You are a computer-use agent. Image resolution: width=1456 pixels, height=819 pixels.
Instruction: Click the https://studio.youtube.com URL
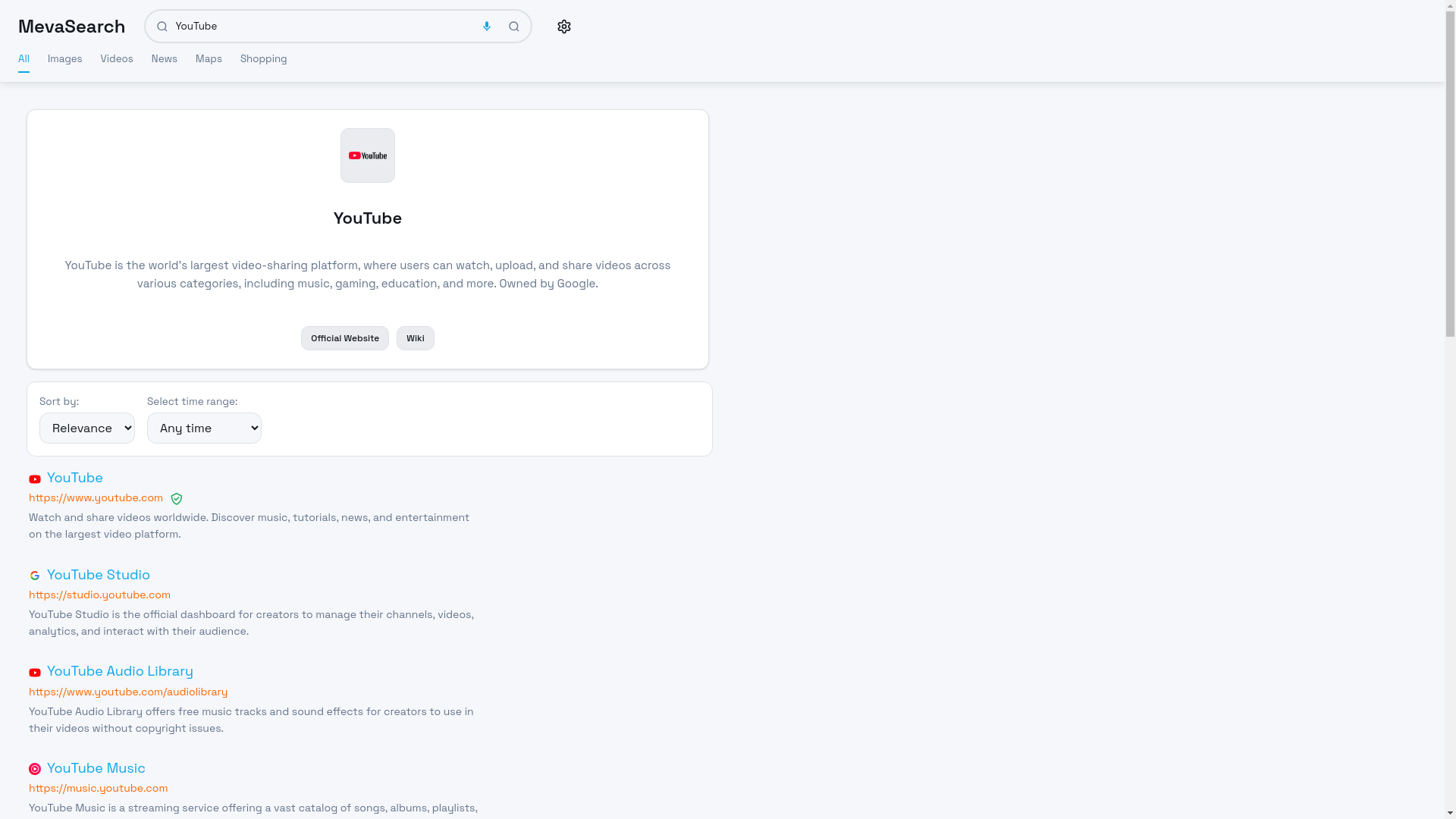click(x=99, y=595)
